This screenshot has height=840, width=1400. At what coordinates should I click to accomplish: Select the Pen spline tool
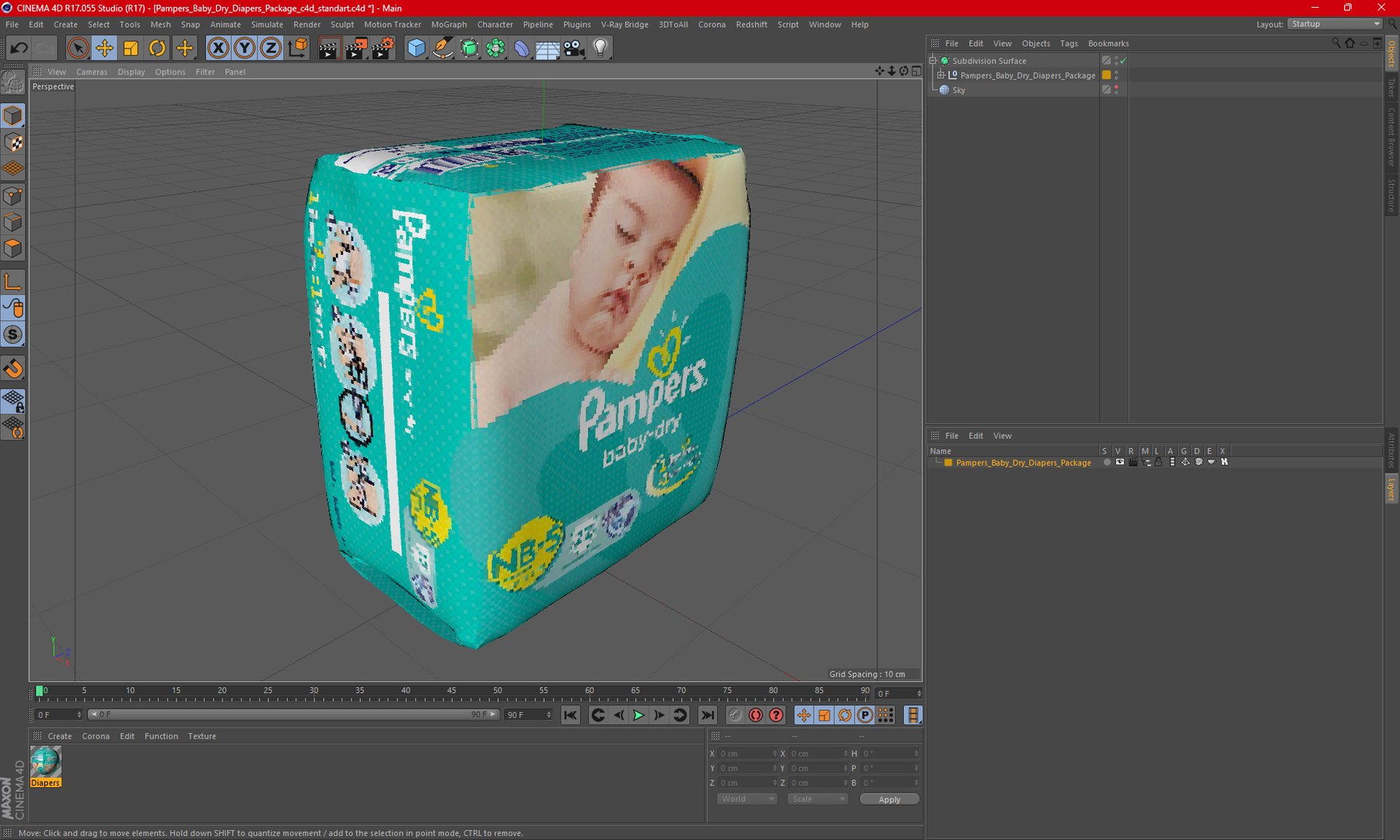[x=443, y=48]
